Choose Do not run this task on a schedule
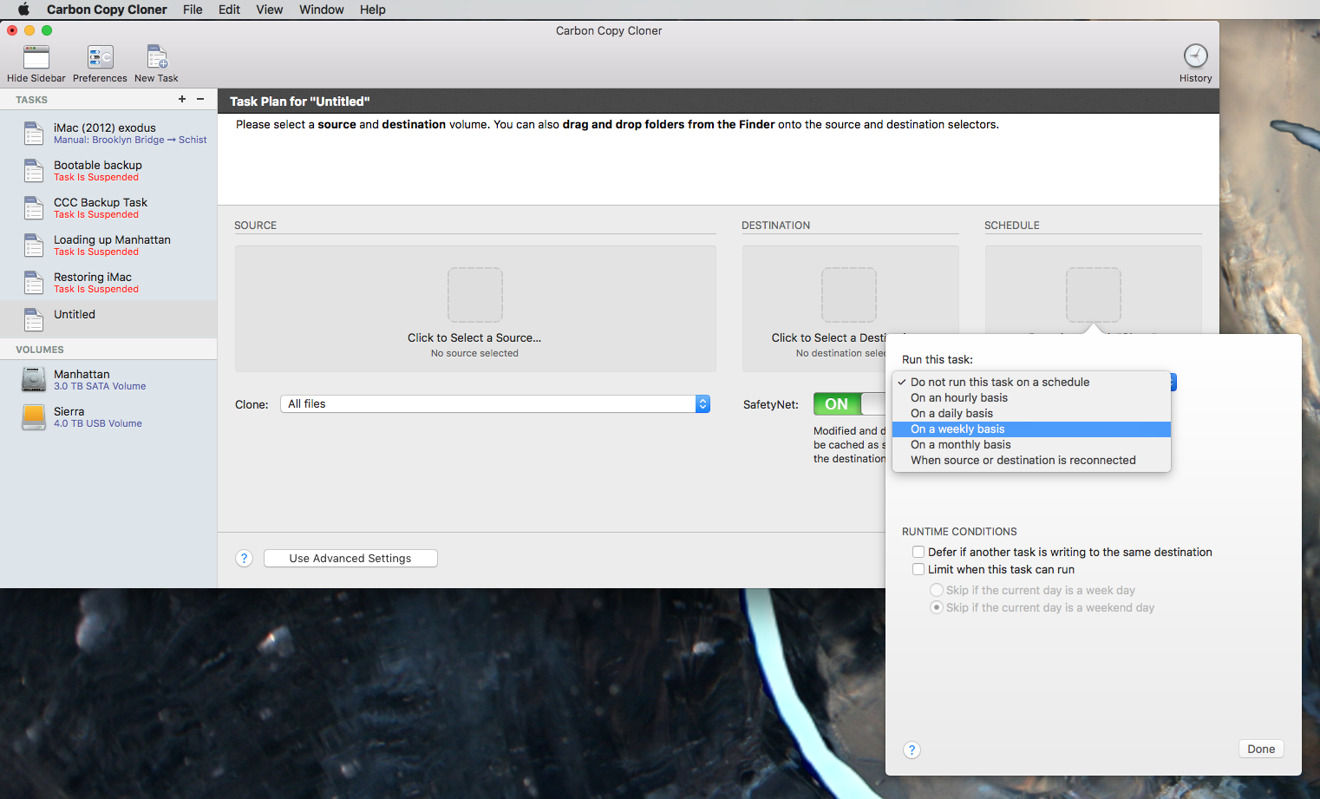1320x799 pixels. (1031, 382)
